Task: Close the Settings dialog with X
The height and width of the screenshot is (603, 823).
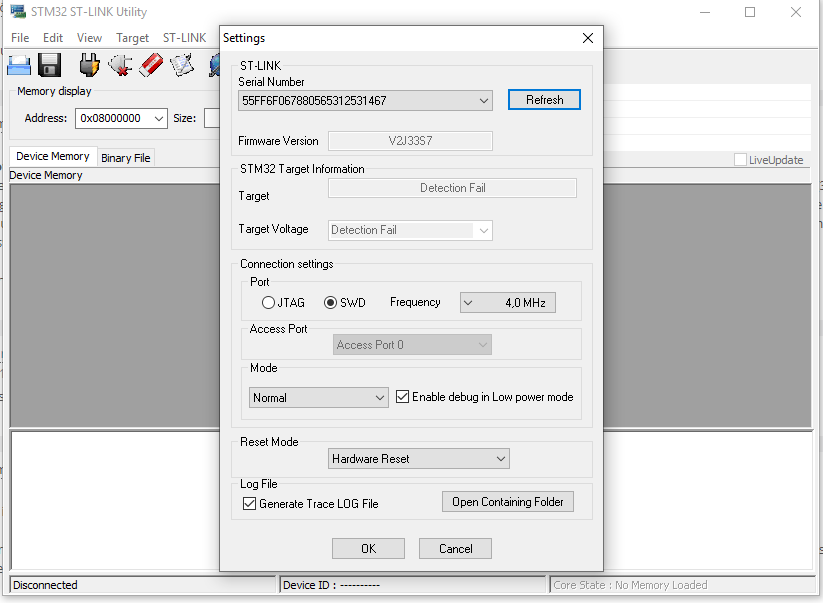Action: click(x=588, y=38)
